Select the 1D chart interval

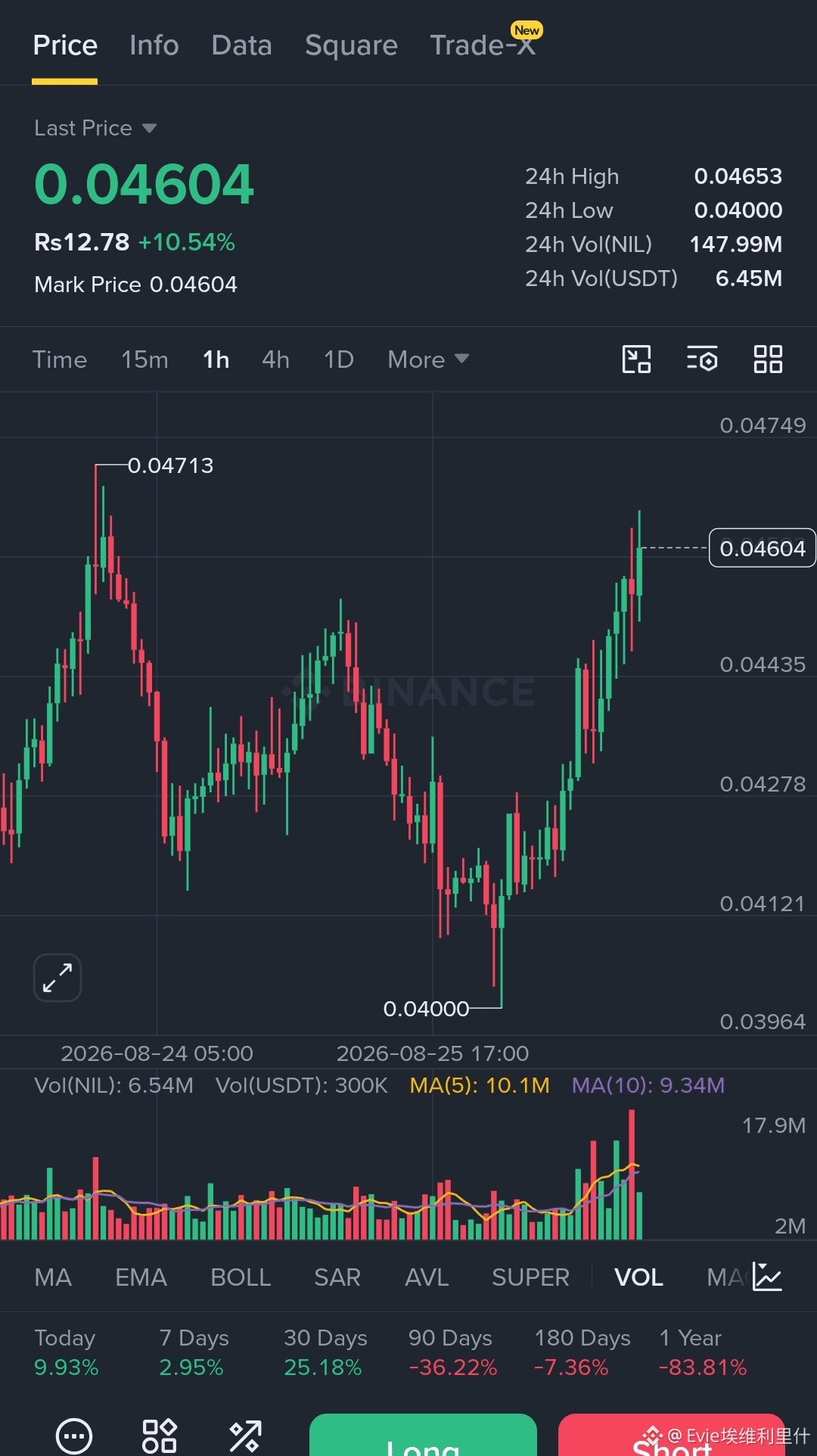(x=339, y=359)
